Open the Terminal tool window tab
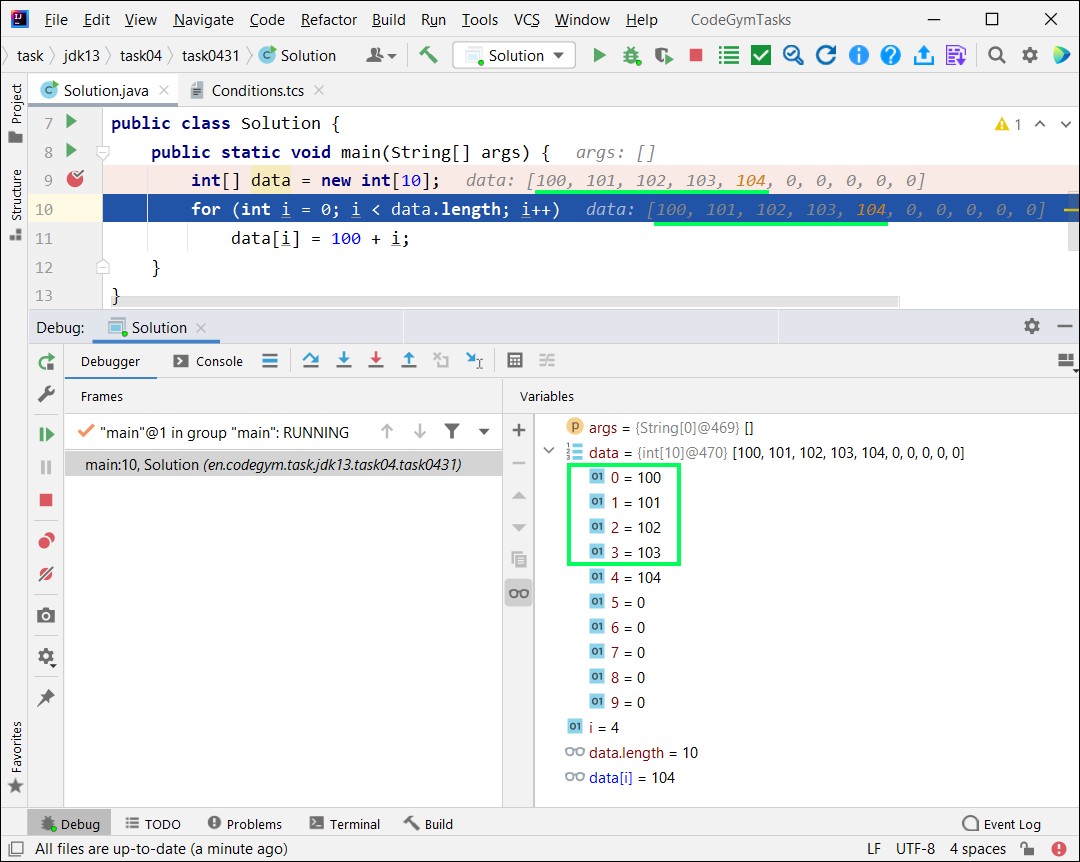Image resolution: width=1080 pixels, height=862 pixels. (345, 823)
